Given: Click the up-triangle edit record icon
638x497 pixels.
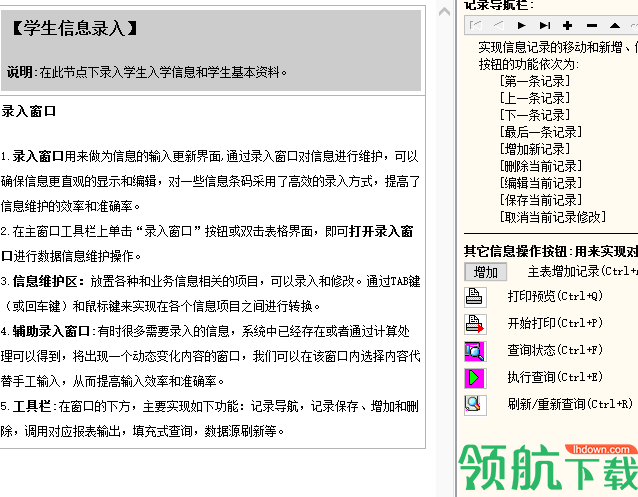Looking at the screenshot, I should click(615, 26).
